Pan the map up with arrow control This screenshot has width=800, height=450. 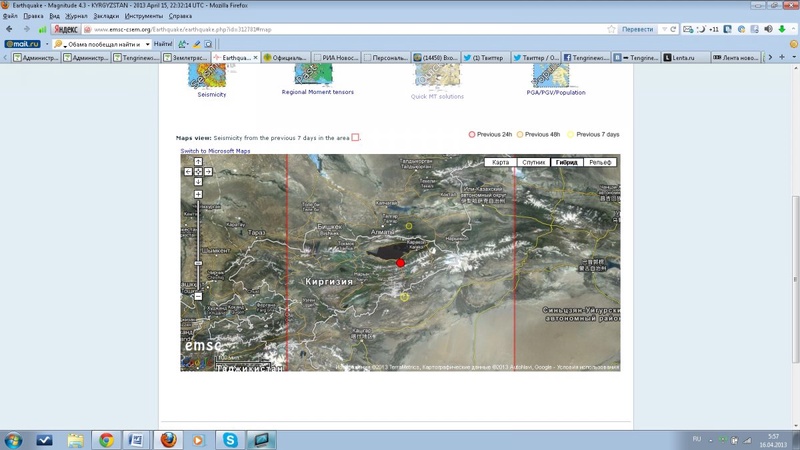(x=198, y=163)
